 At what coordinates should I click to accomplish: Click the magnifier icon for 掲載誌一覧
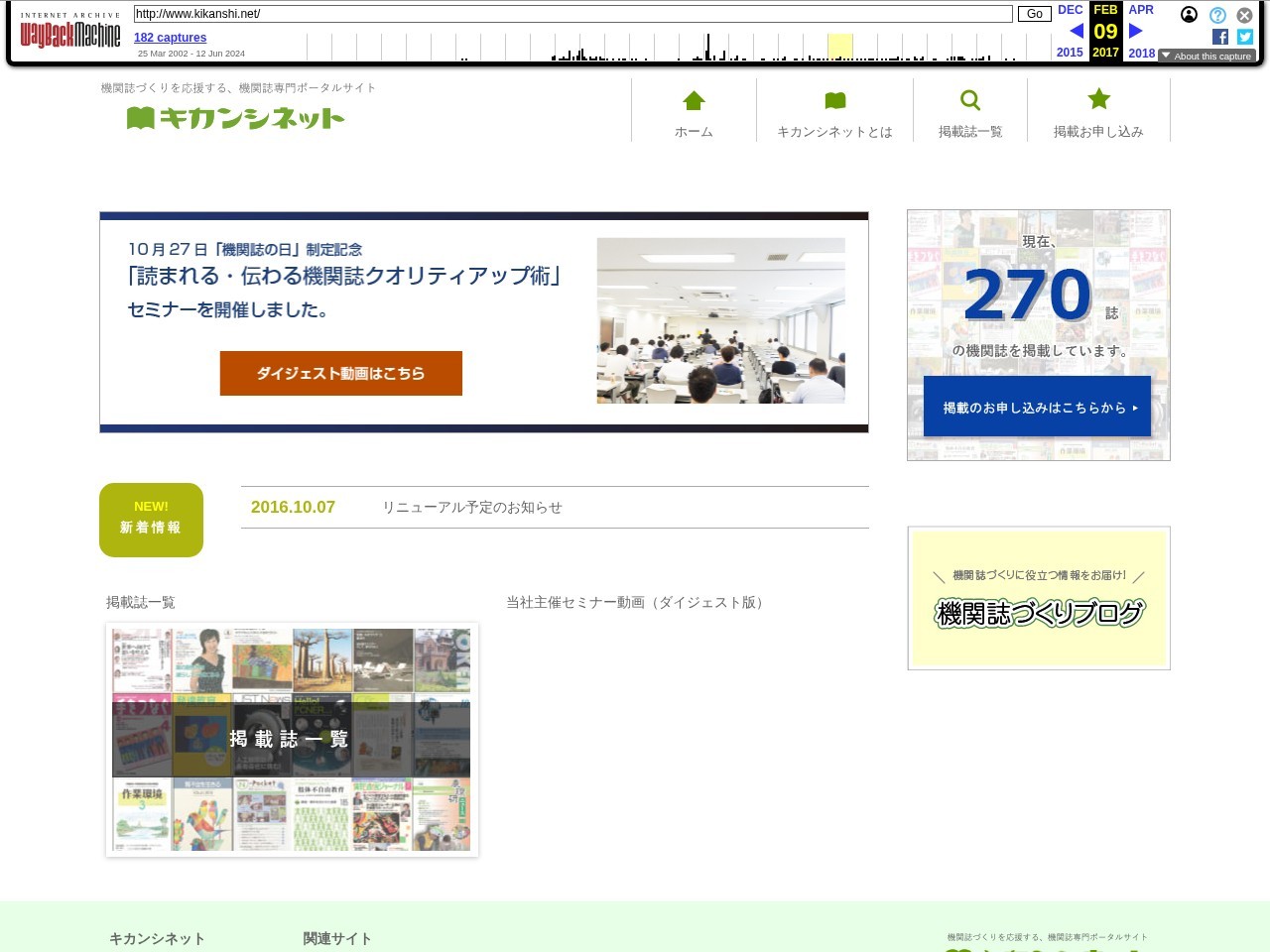(970, 100)
